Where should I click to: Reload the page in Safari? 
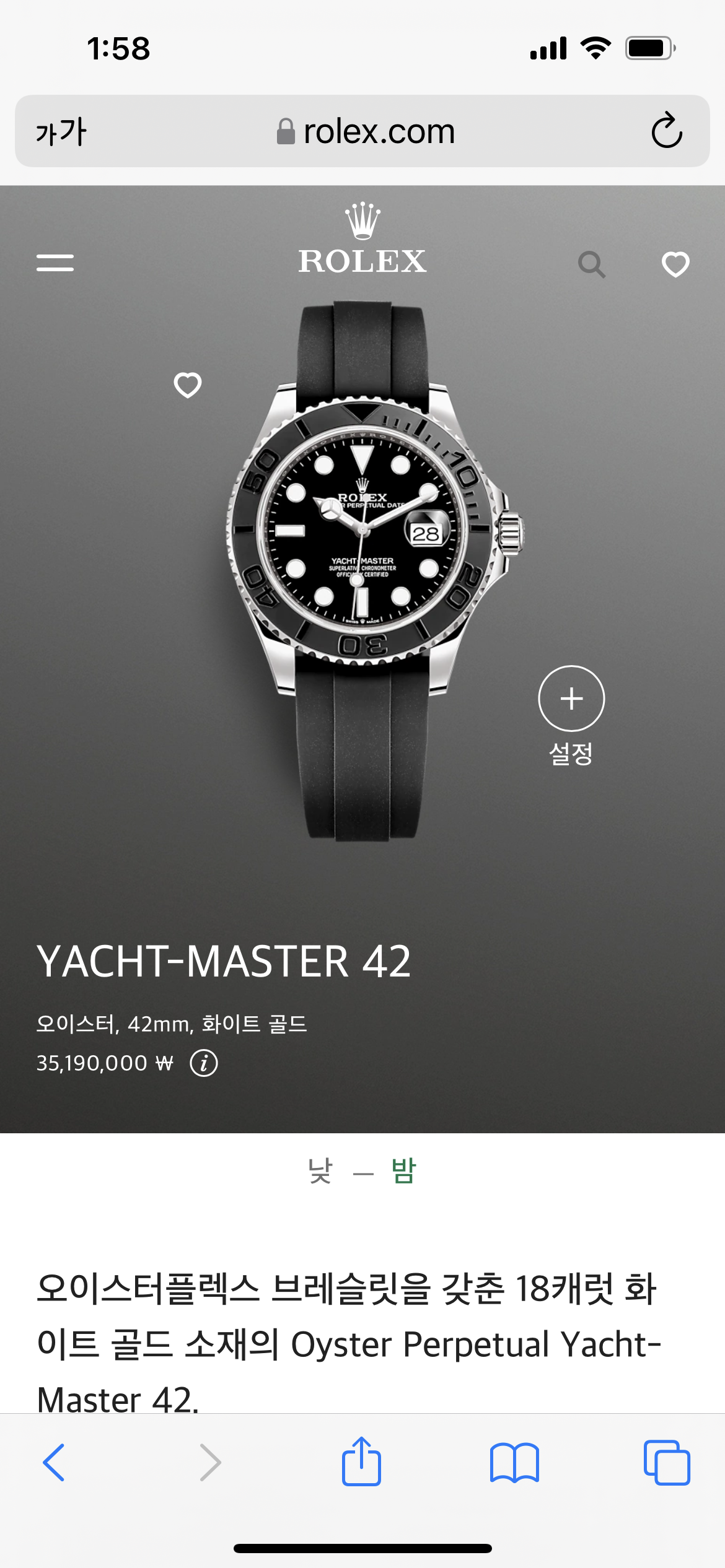(667, 131)
